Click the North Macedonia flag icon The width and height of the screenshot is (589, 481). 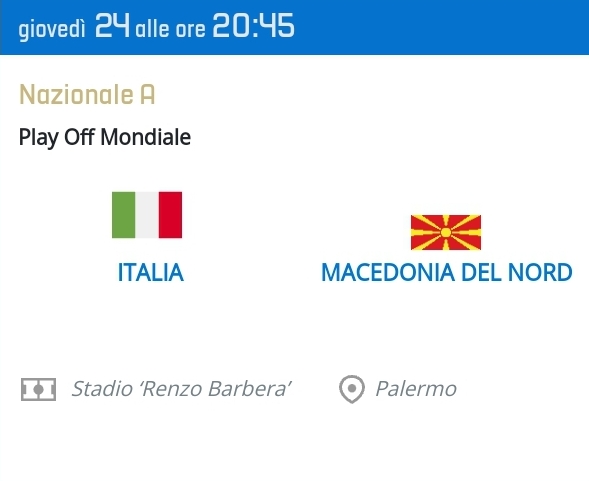pos(446,232)
